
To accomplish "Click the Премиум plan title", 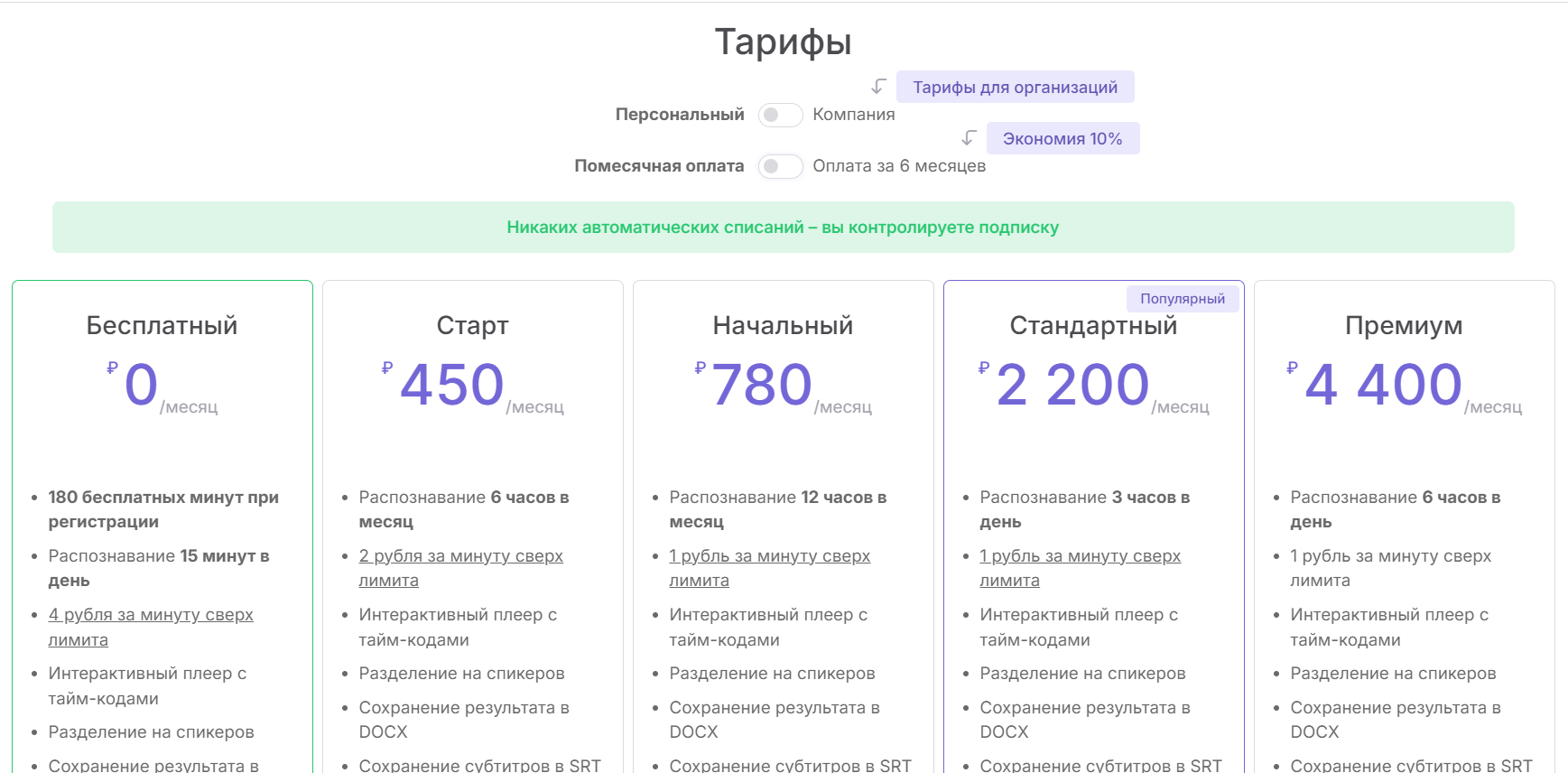I will (x=1403, y=325).
